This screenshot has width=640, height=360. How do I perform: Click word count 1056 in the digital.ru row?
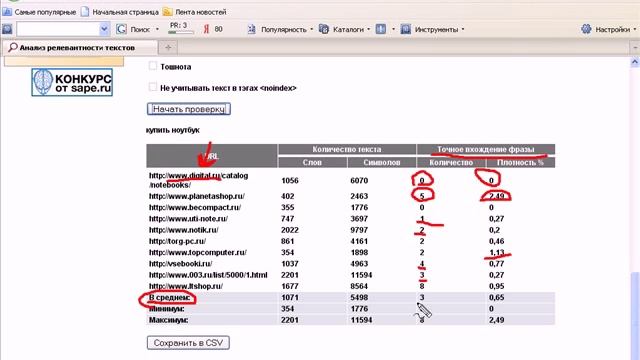290,180
